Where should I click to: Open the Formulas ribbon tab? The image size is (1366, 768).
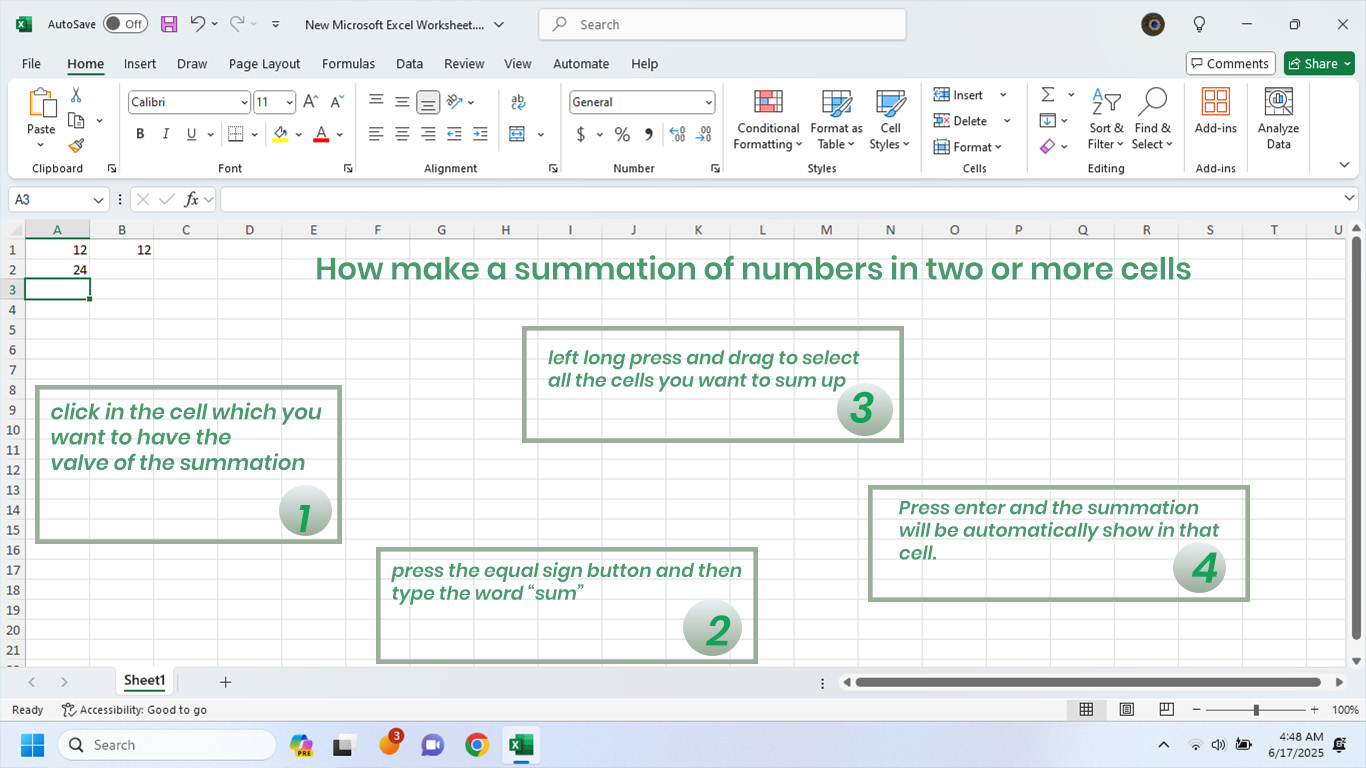348,64
